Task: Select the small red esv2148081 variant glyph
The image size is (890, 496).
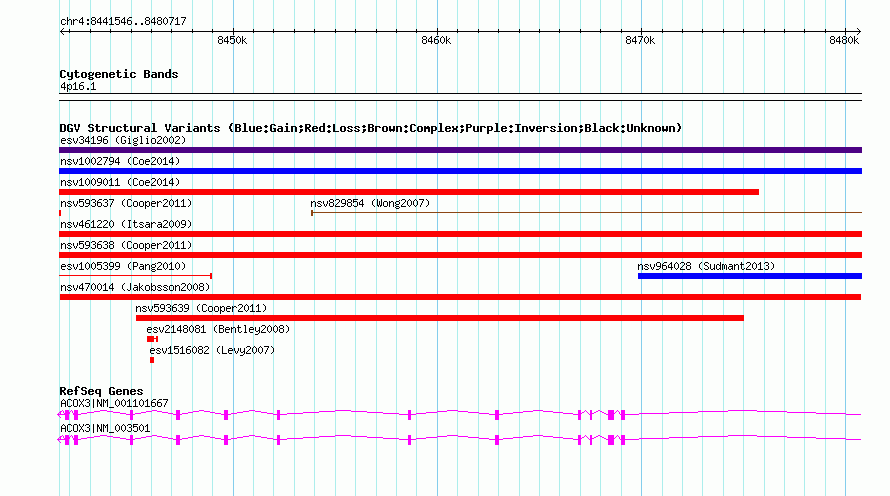Action: pos(152,339)
